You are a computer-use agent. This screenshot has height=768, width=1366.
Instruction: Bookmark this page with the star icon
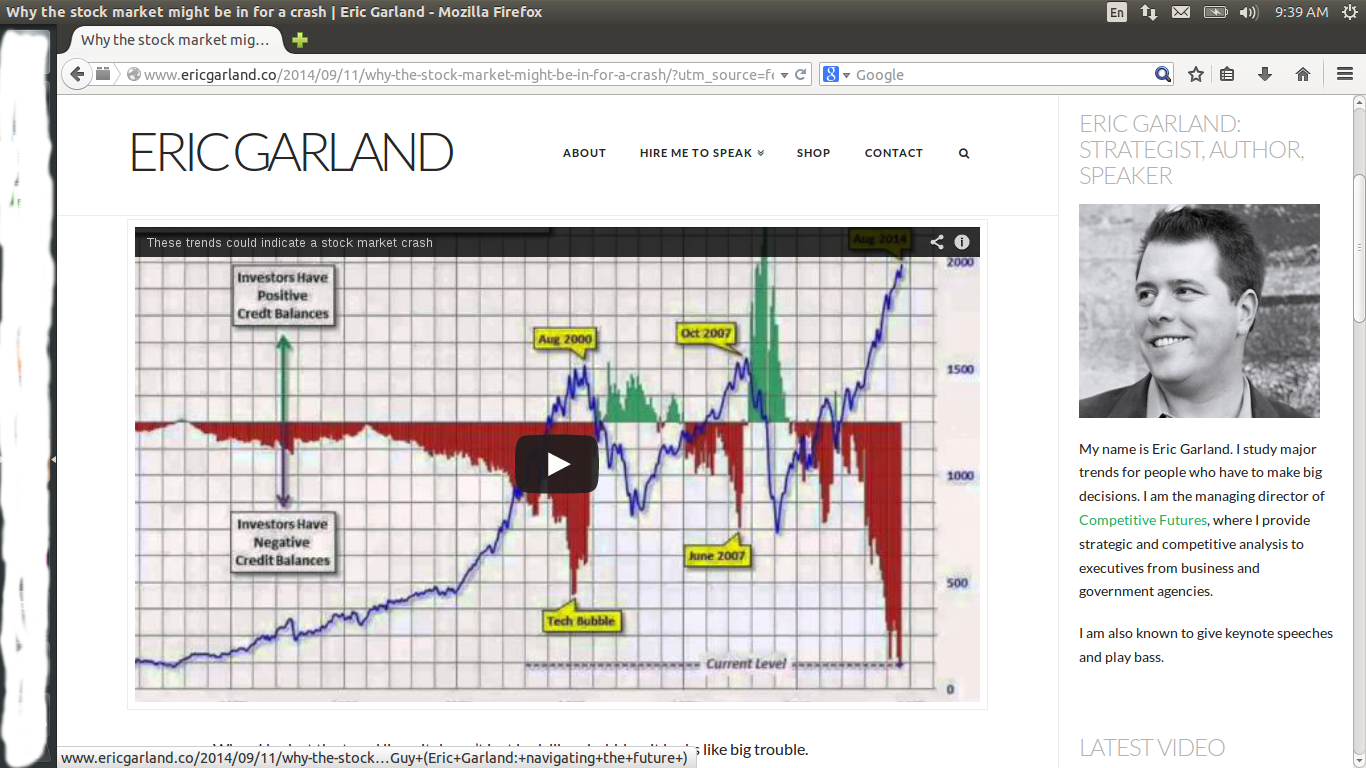coord(1196,74)
